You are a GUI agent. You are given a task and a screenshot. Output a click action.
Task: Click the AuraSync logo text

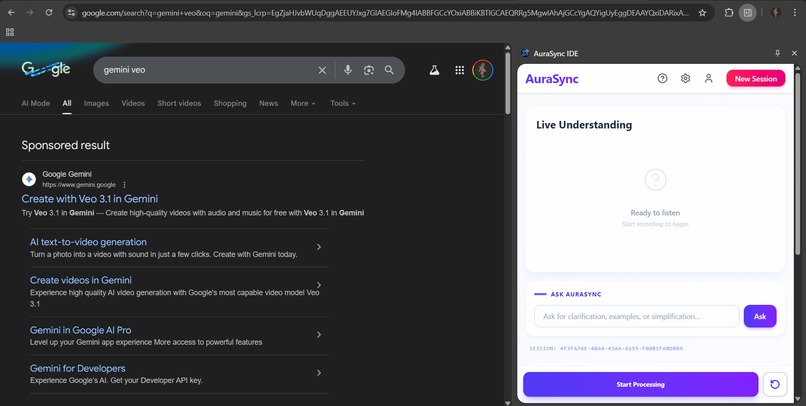pos(552,79)
